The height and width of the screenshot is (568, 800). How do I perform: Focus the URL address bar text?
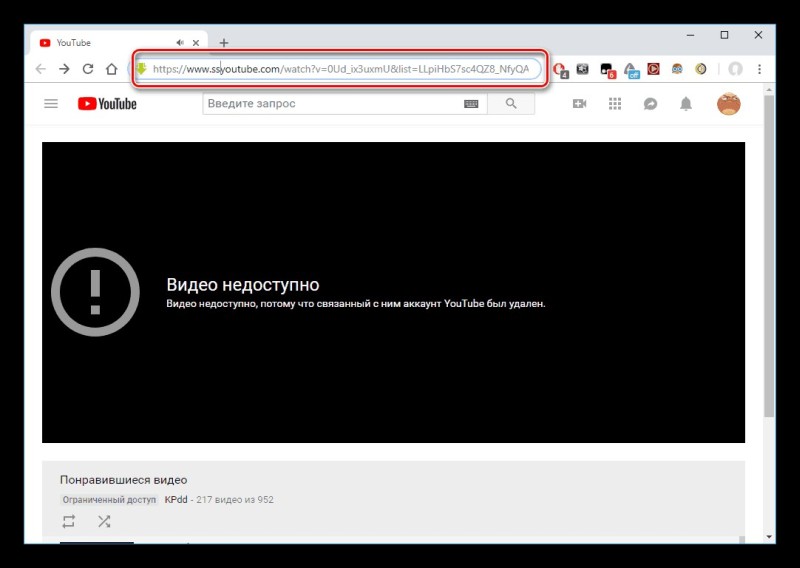pyautogui.click(x=340, y=69)
